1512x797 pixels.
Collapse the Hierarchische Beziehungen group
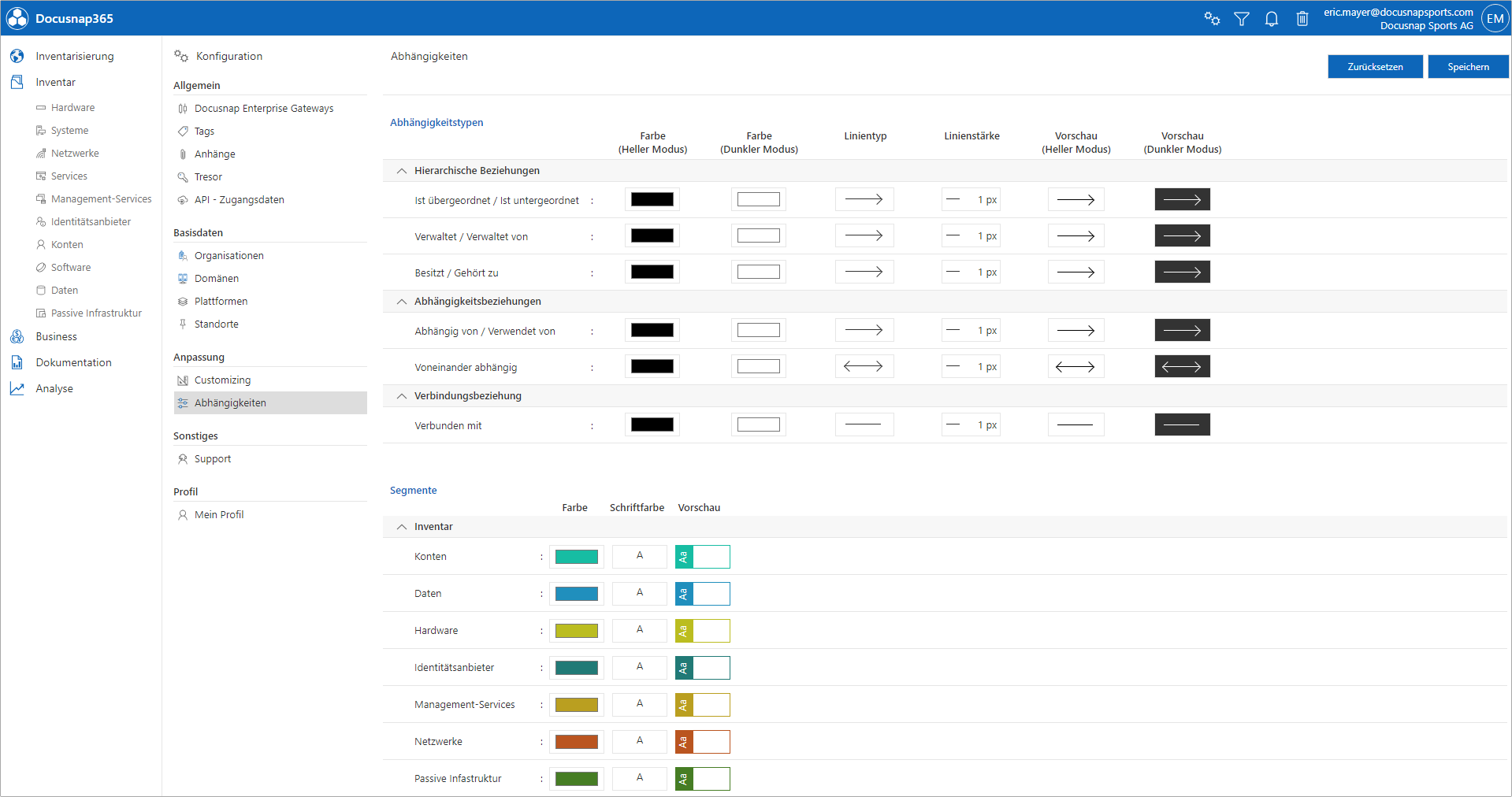pos(402,171)
